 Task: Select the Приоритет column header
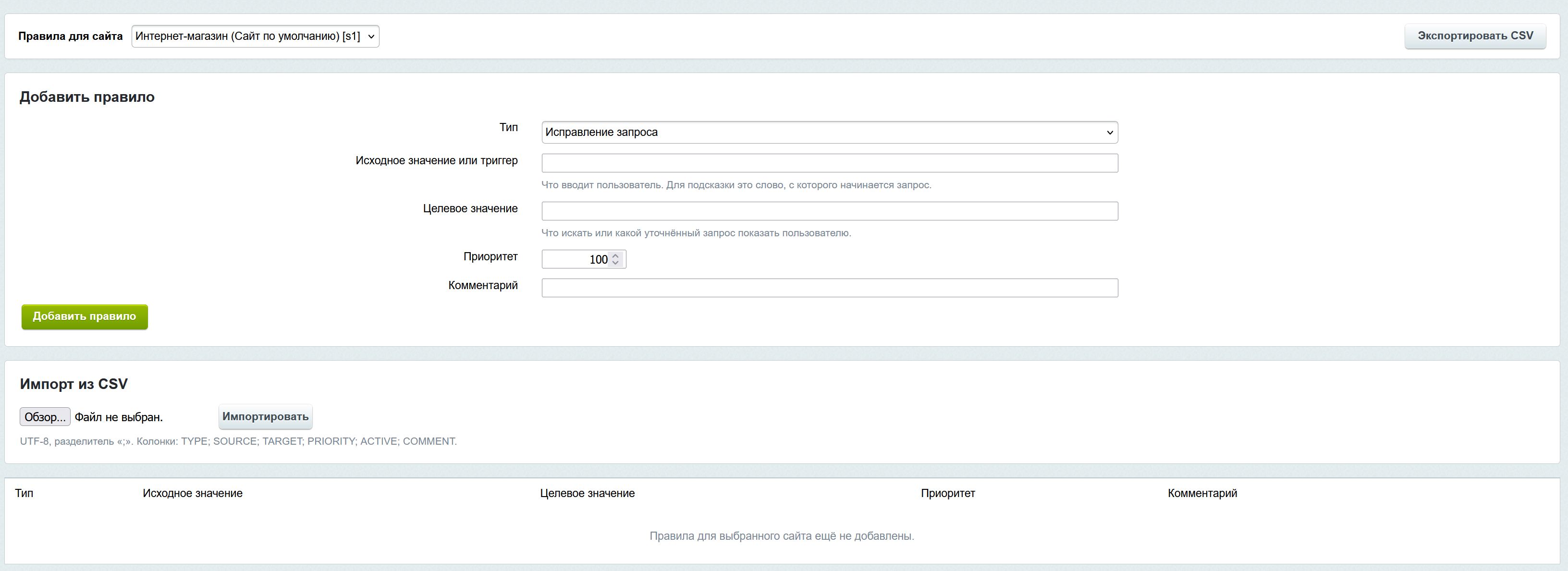click(x=948, y=493)
